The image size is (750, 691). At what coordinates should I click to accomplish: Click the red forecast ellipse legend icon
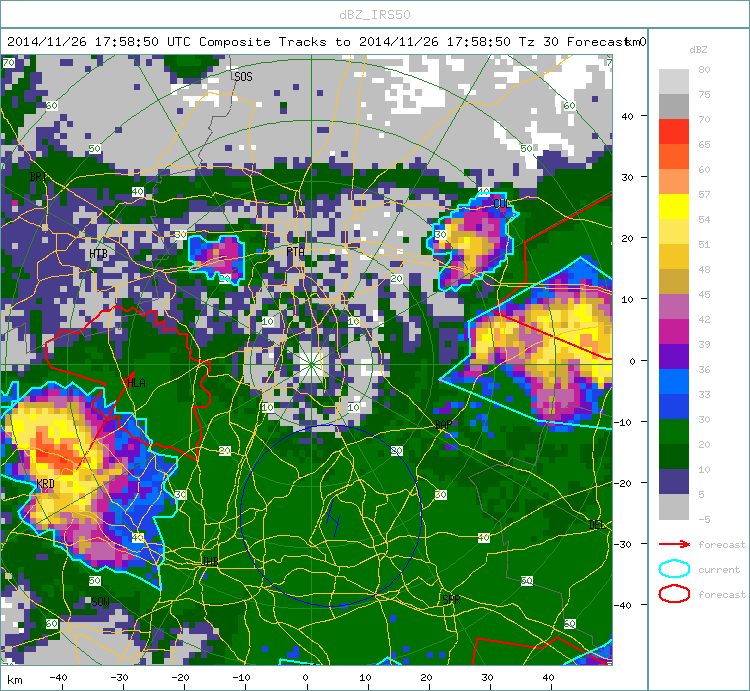click(674, 594)
